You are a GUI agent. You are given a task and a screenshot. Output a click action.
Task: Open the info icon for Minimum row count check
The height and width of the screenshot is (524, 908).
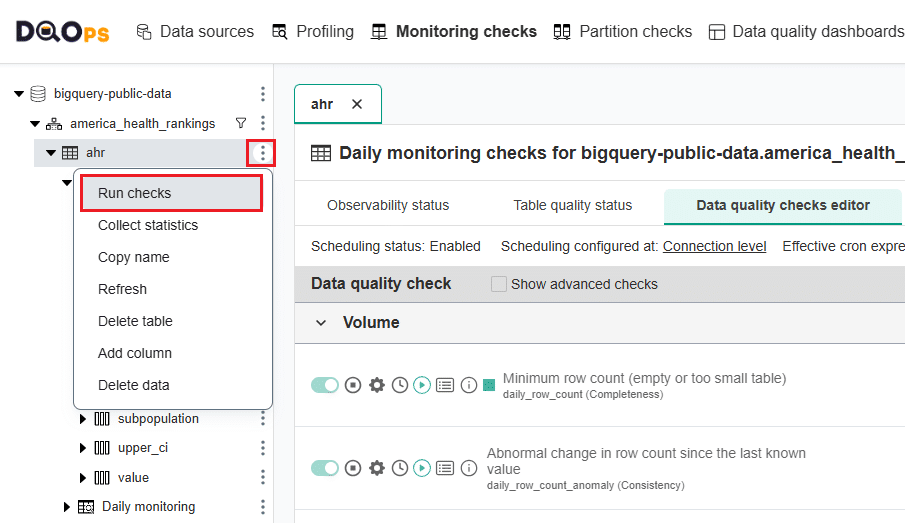(468, 385)
